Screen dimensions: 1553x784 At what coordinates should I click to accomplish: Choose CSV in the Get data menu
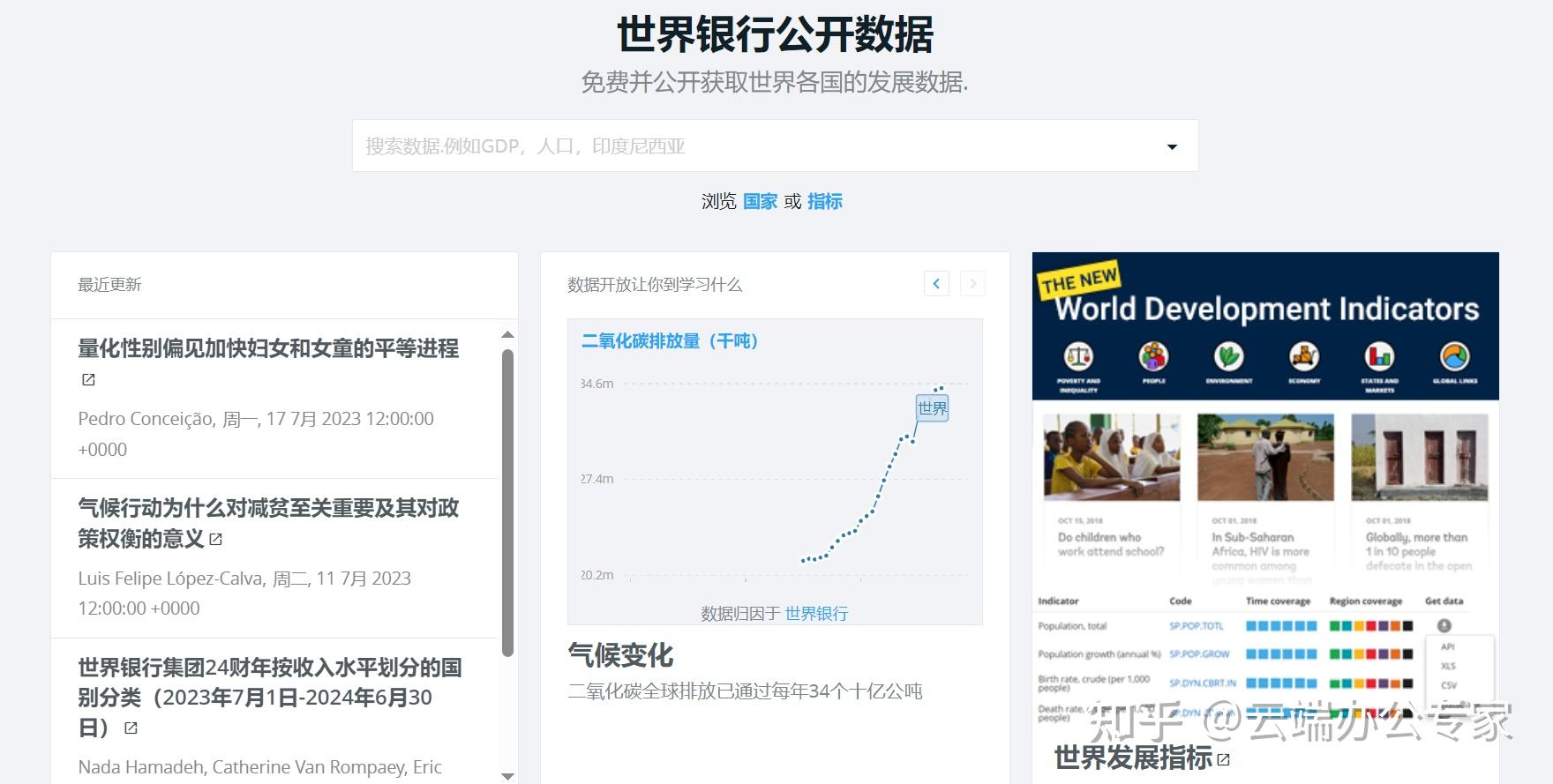point(1448,685)
